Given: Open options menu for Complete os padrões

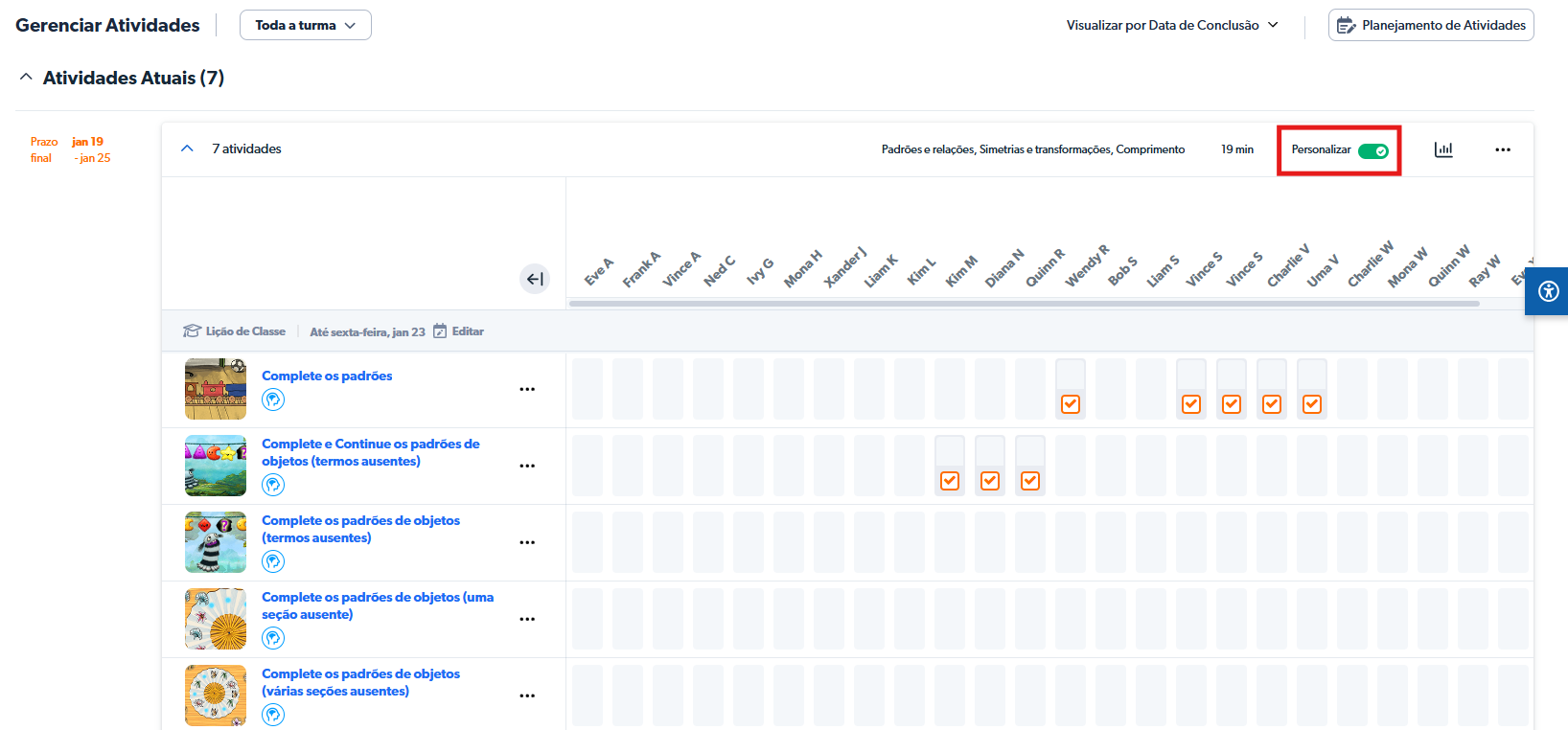Looking at the screenshot, I should pos(527,390).
